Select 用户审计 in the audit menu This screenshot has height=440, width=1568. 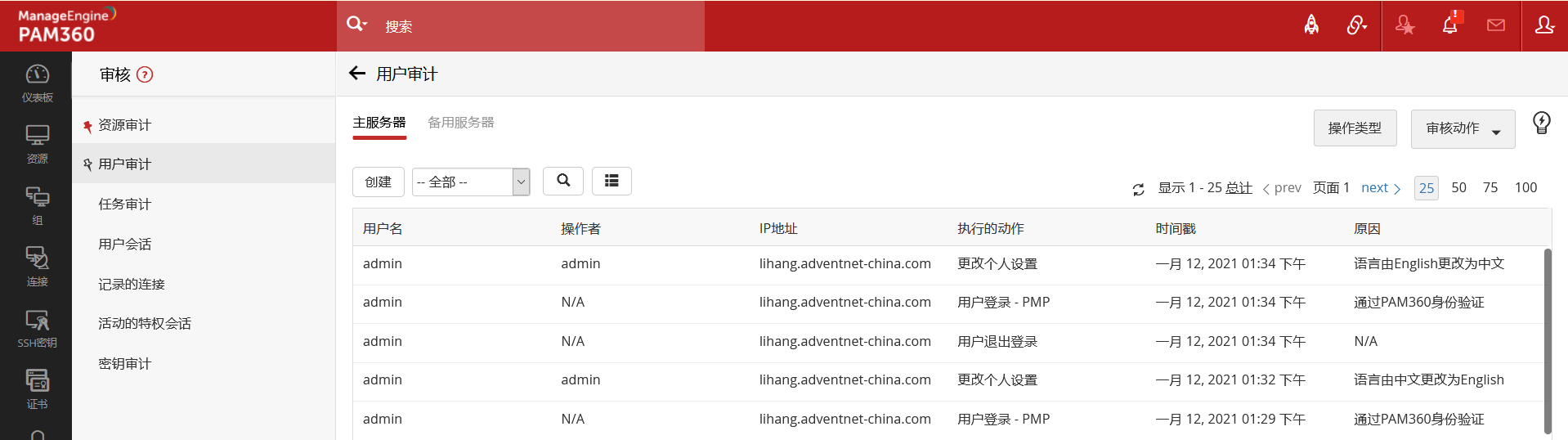click(x=124, y=164)
